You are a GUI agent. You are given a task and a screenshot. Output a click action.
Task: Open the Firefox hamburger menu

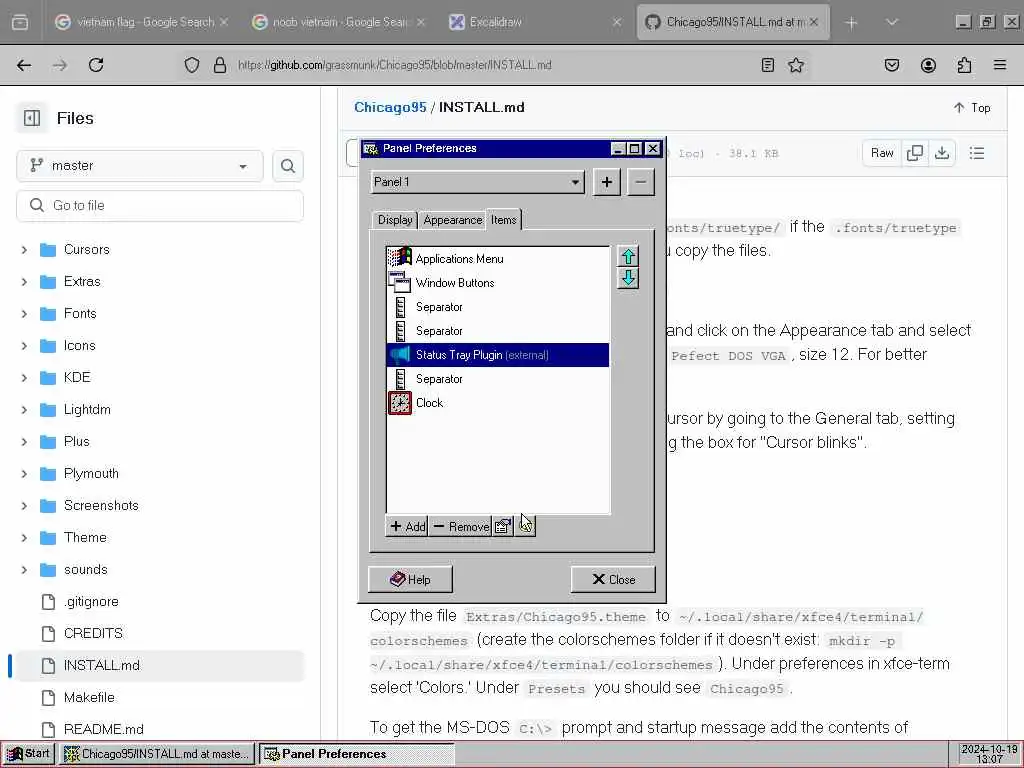(1000, 65)
